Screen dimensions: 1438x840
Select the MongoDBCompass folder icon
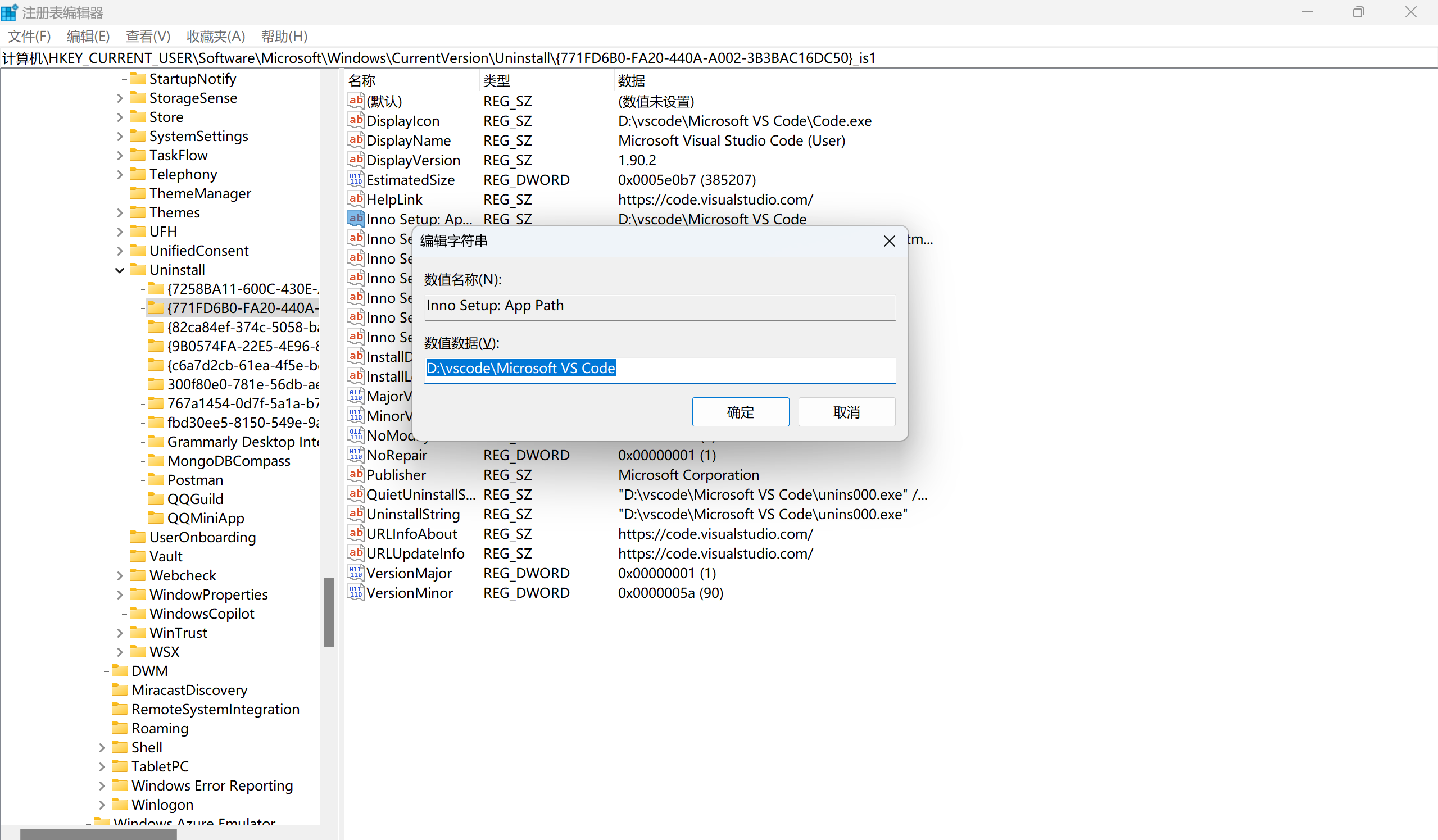click(155, 461)
